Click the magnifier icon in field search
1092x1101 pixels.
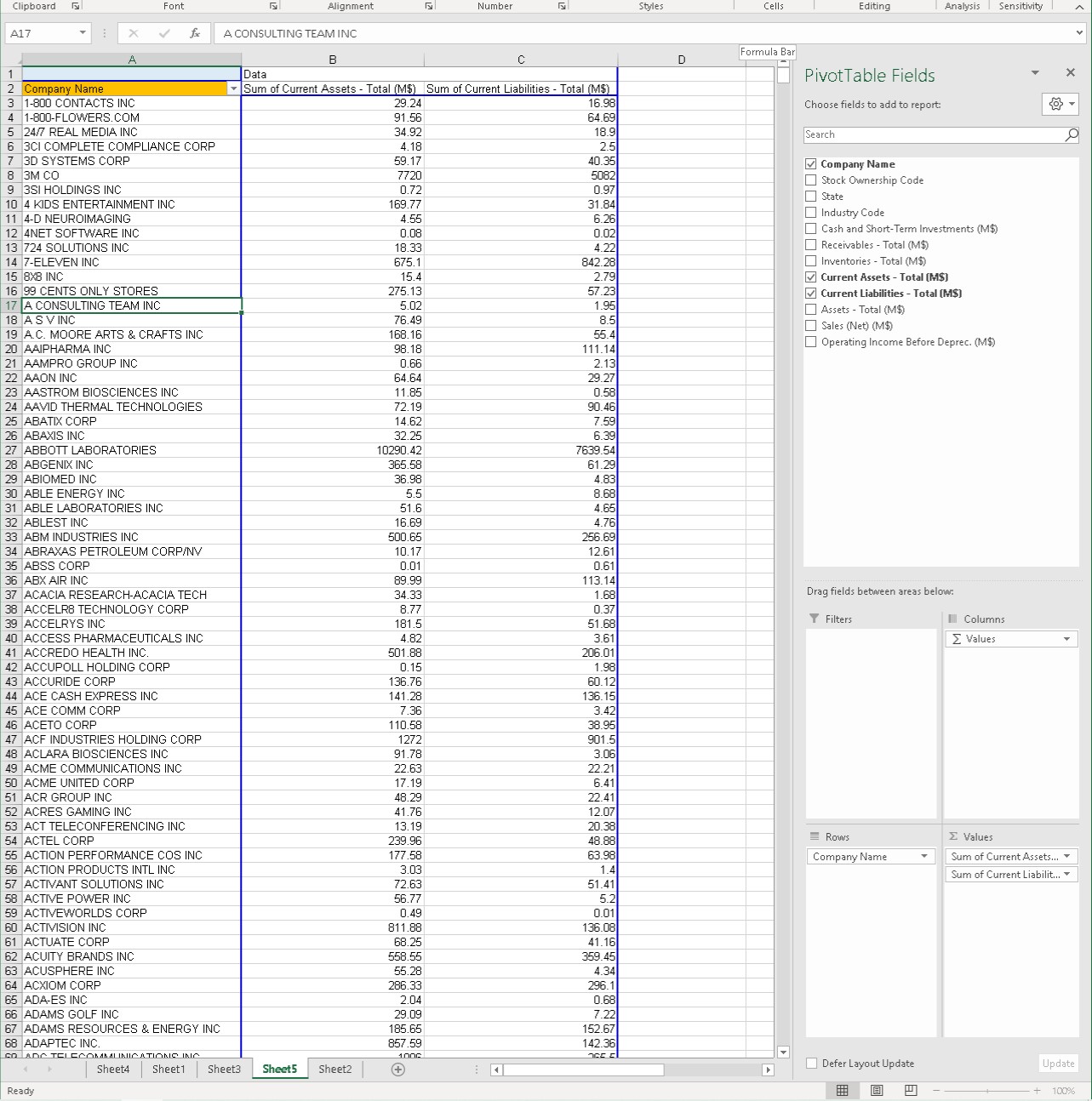tap(1071, 134)
